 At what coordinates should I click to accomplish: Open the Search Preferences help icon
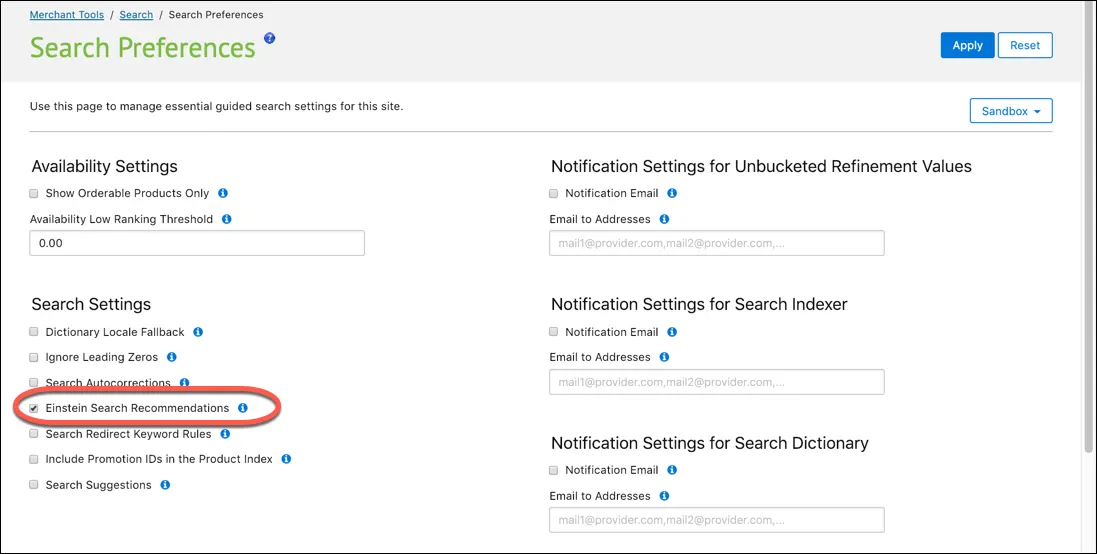(x=269, y=38)
